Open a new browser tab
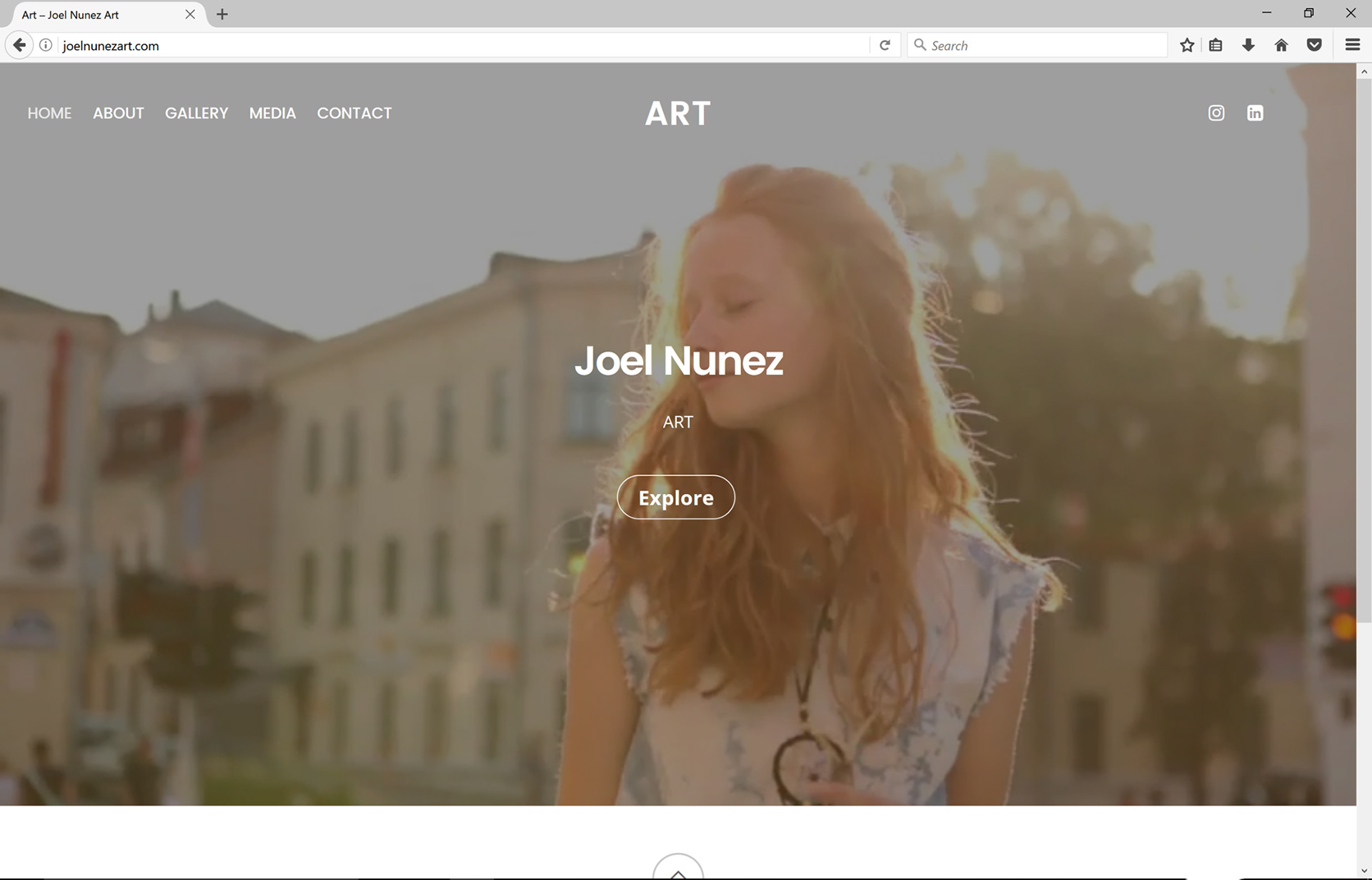1372x880 pixels. [x=222, y=14]
